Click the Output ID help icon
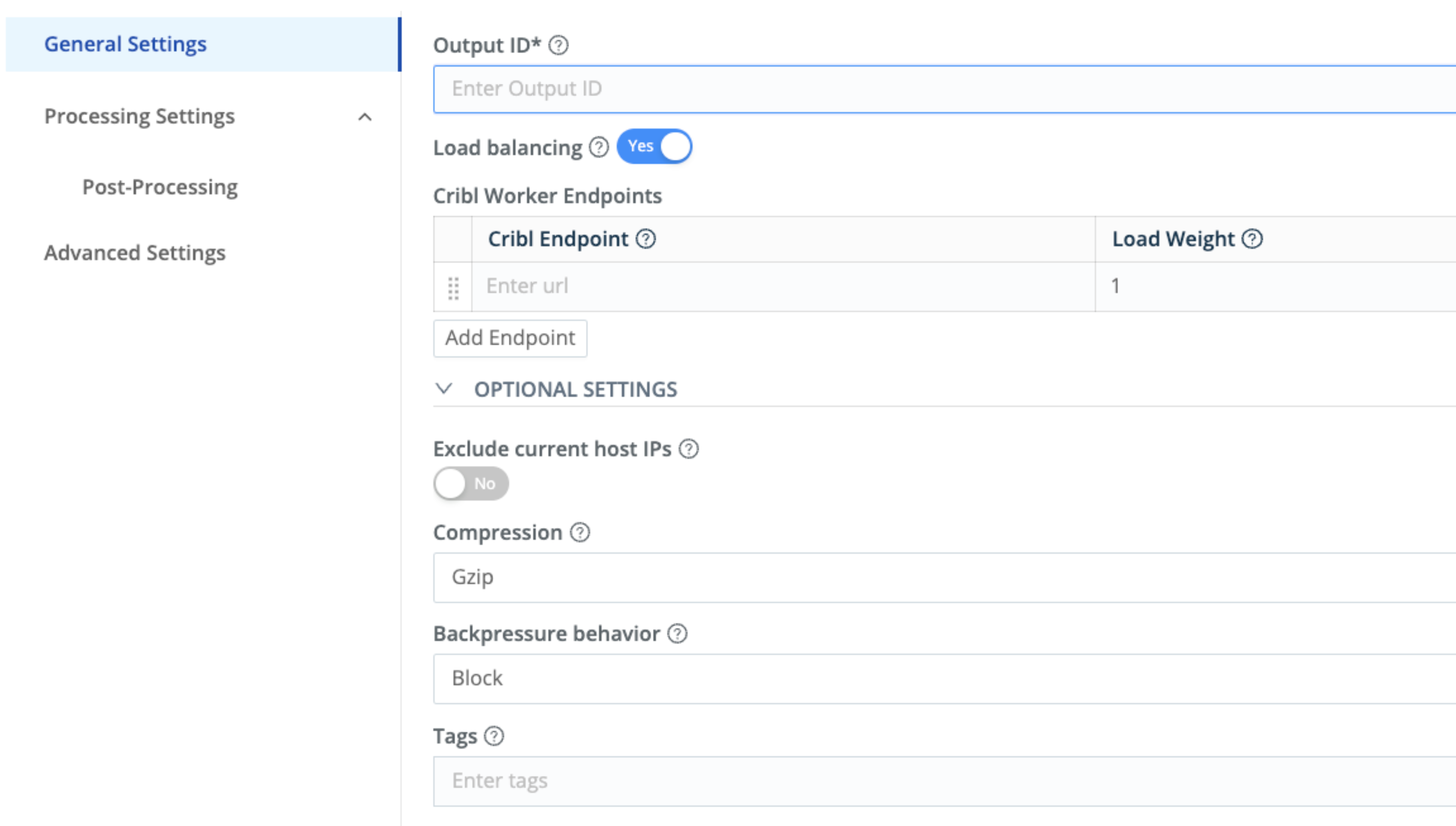This screenshot has width=1456, height=826. (558, 46)
